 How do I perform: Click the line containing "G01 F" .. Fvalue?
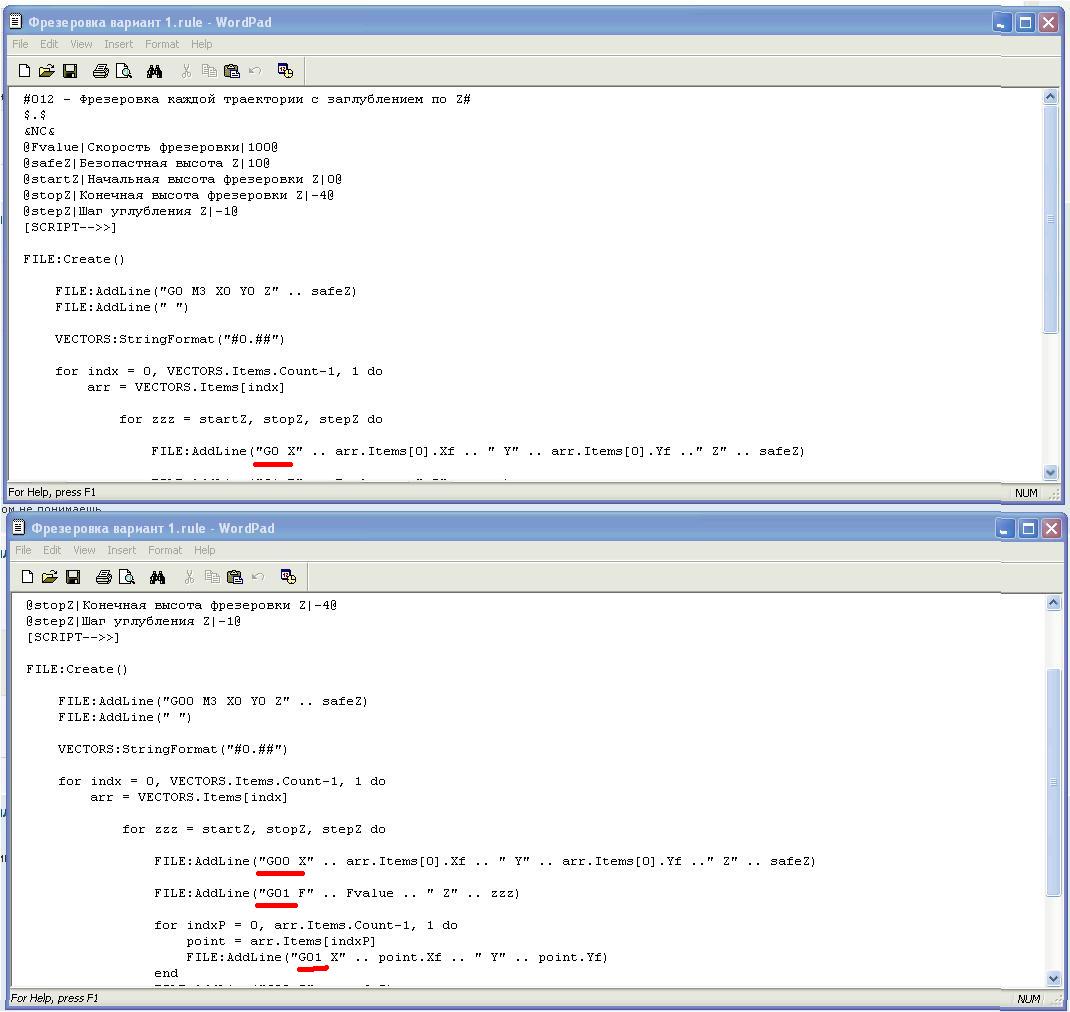pyautogui.click(x=336, y=893)
